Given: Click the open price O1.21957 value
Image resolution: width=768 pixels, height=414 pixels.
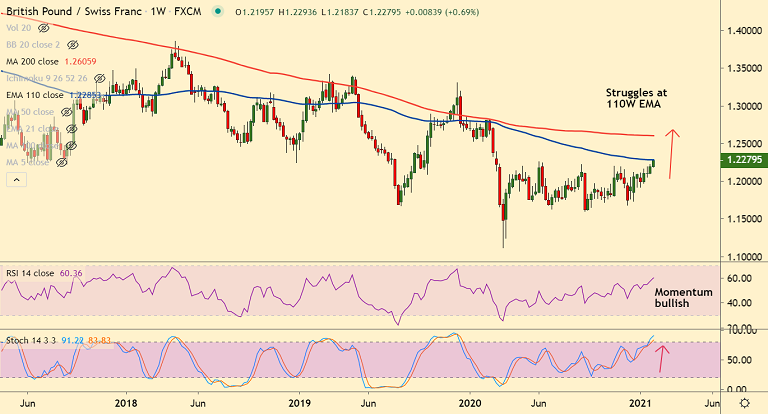Looking at the screenshot, I should 255,12.
